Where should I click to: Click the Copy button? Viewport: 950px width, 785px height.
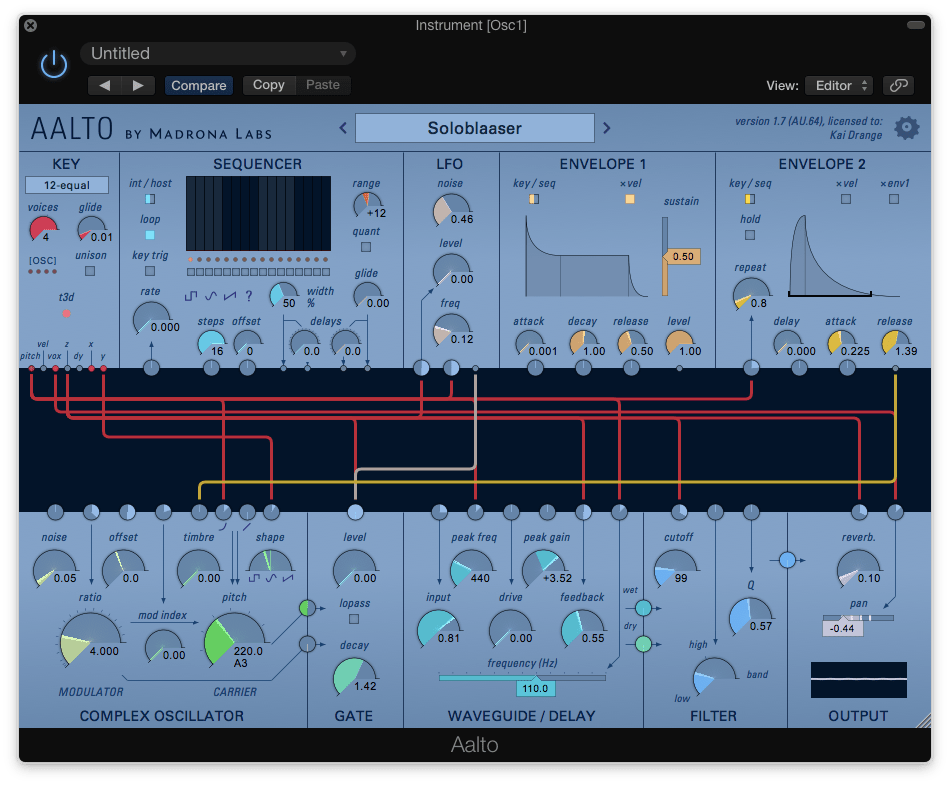coord(268,85)
